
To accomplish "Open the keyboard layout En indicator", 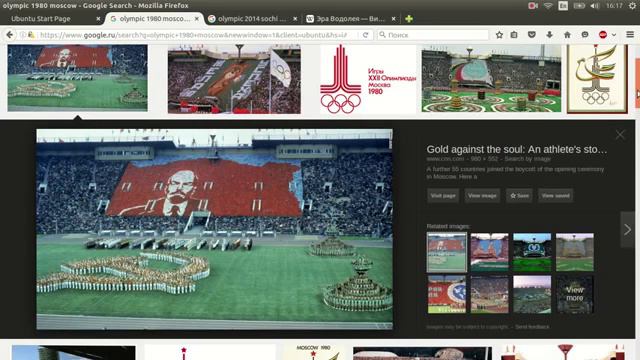I will [563, 6].
